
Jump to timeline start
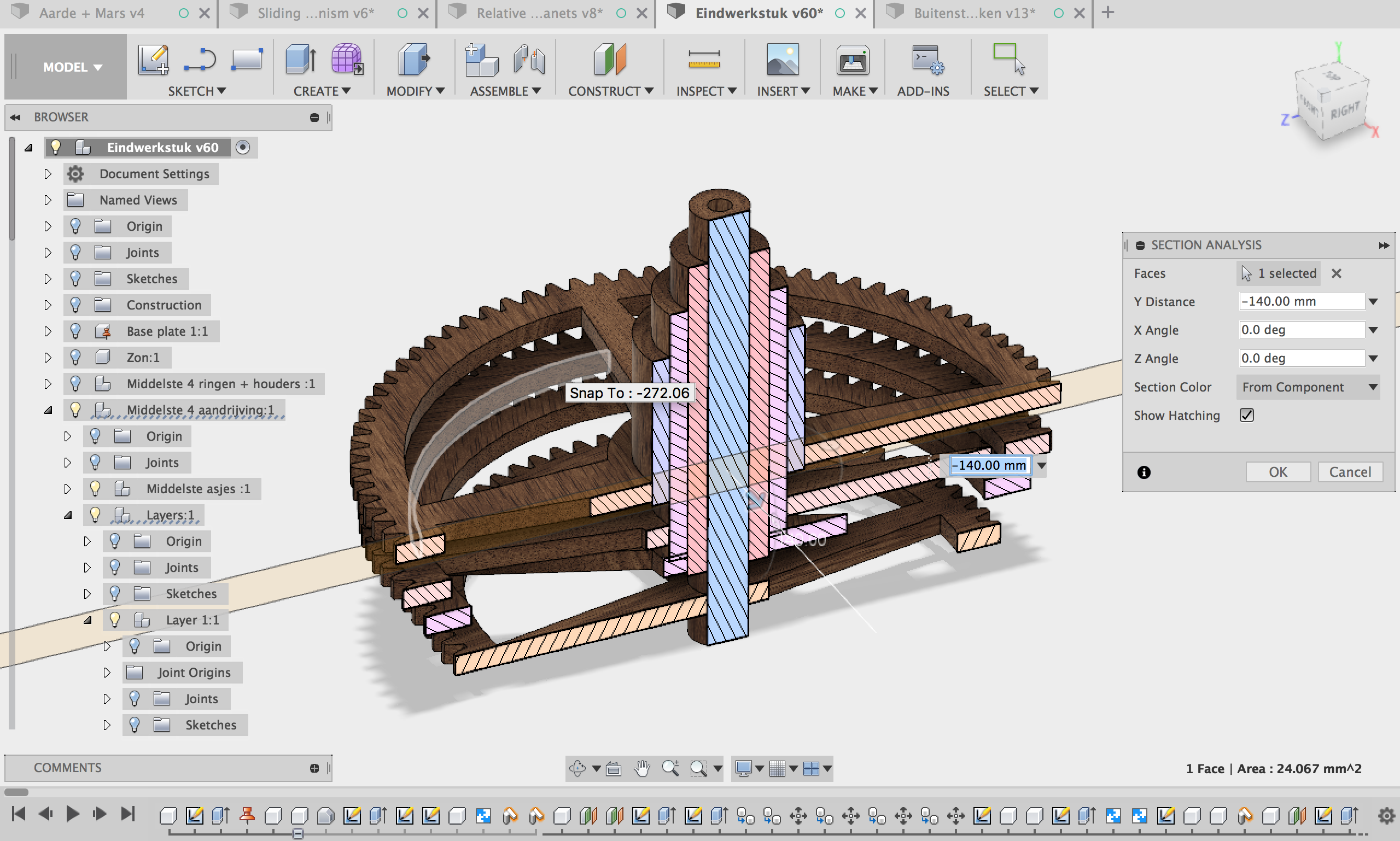point(19,814)
